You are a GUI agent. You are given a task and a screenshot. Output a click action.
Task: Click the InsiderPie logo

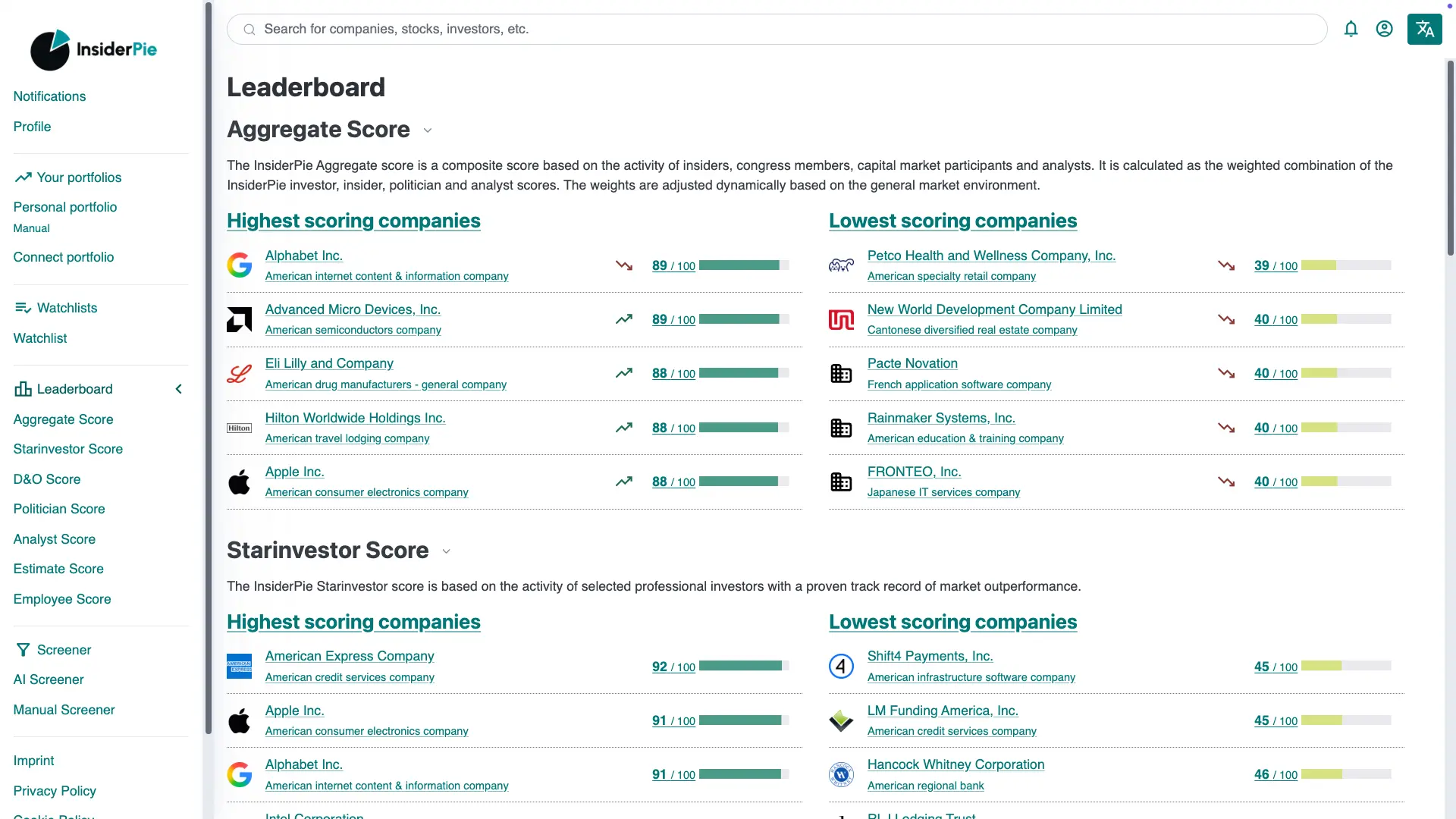coord(93,49)
